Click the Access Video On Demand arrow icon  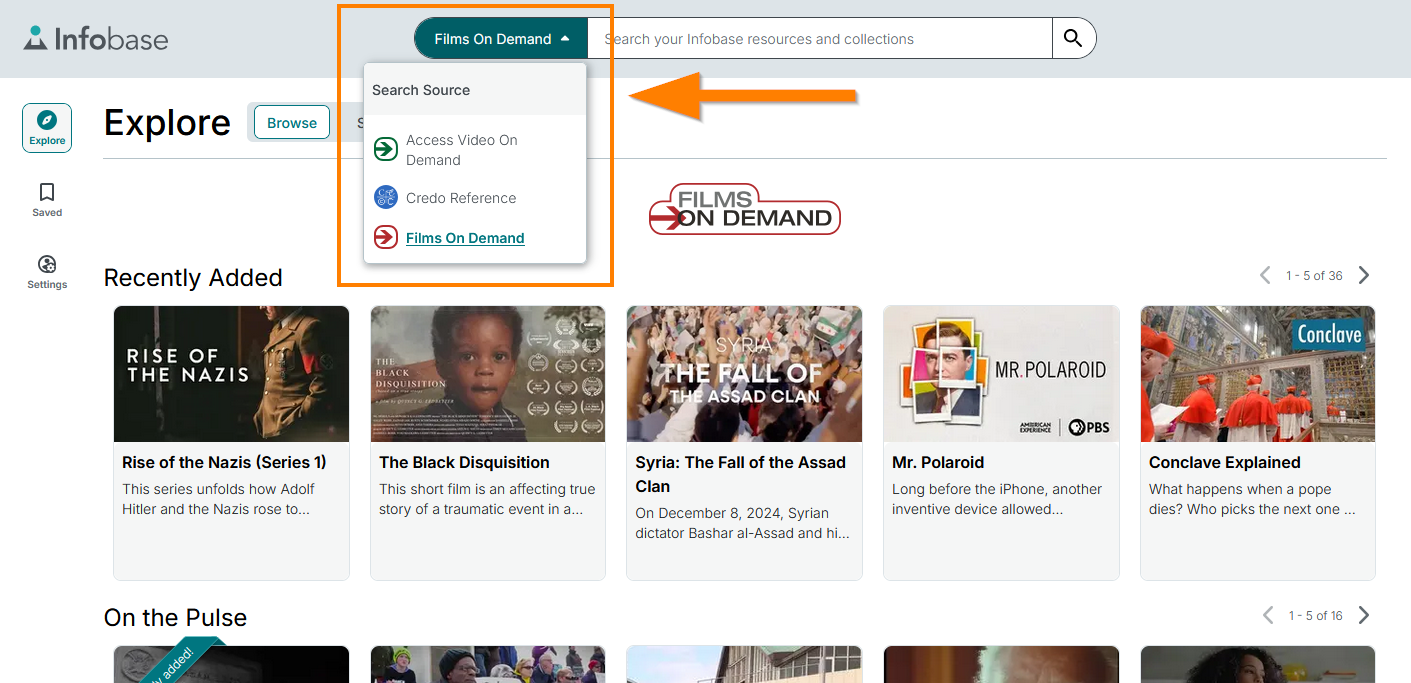[x=386, y=150]
